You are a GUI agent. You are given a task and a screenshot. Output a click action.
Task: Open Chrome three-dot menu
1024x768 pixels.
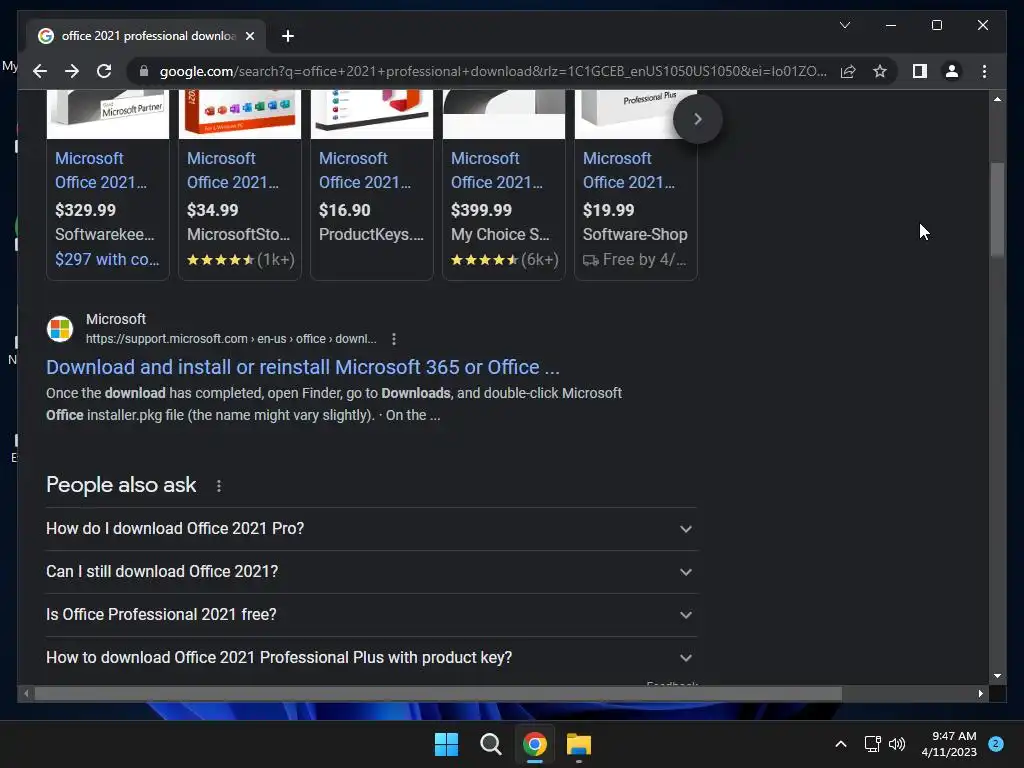(984, 71)
